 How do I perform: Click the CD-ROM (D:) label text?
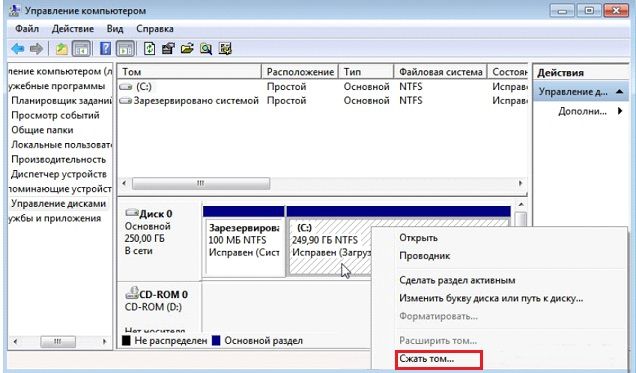(153, 307)
